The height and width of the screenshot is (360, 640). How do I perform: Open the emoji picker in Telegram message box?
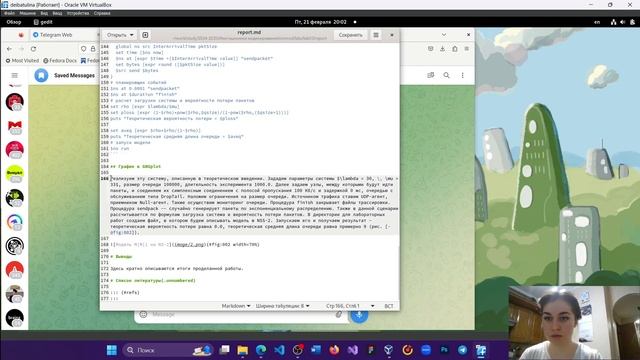pyautogui.click(x=143, y=314)
